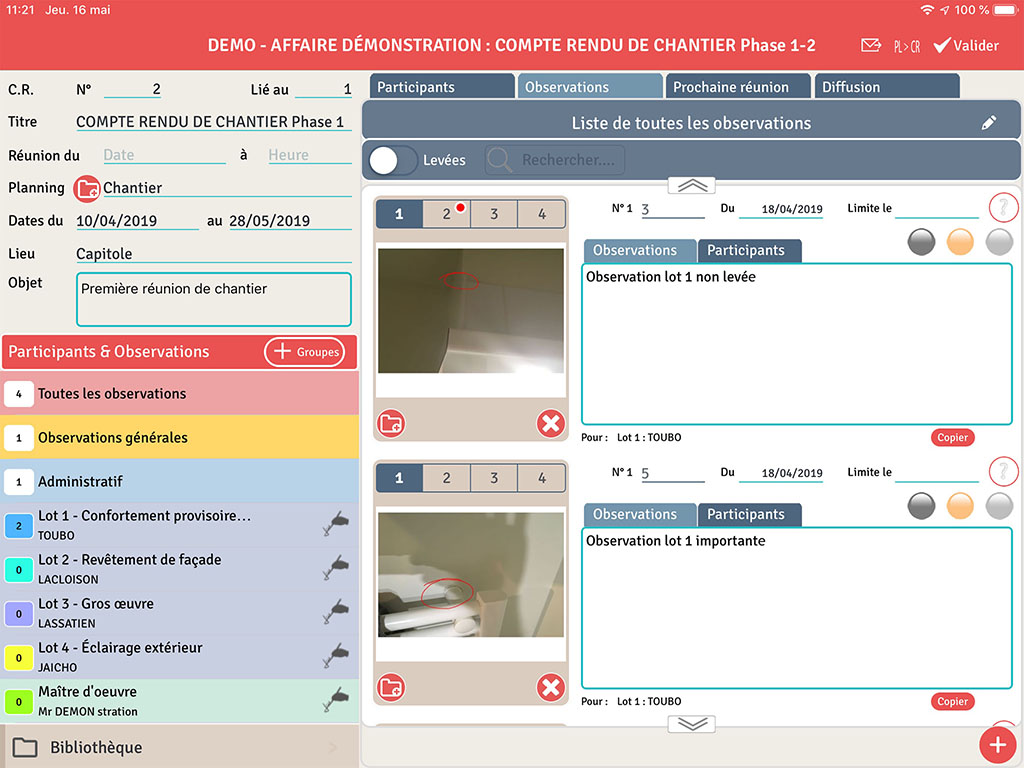
Task: Click the PL>CR conversion icon
Action: [x=907, y=46]
